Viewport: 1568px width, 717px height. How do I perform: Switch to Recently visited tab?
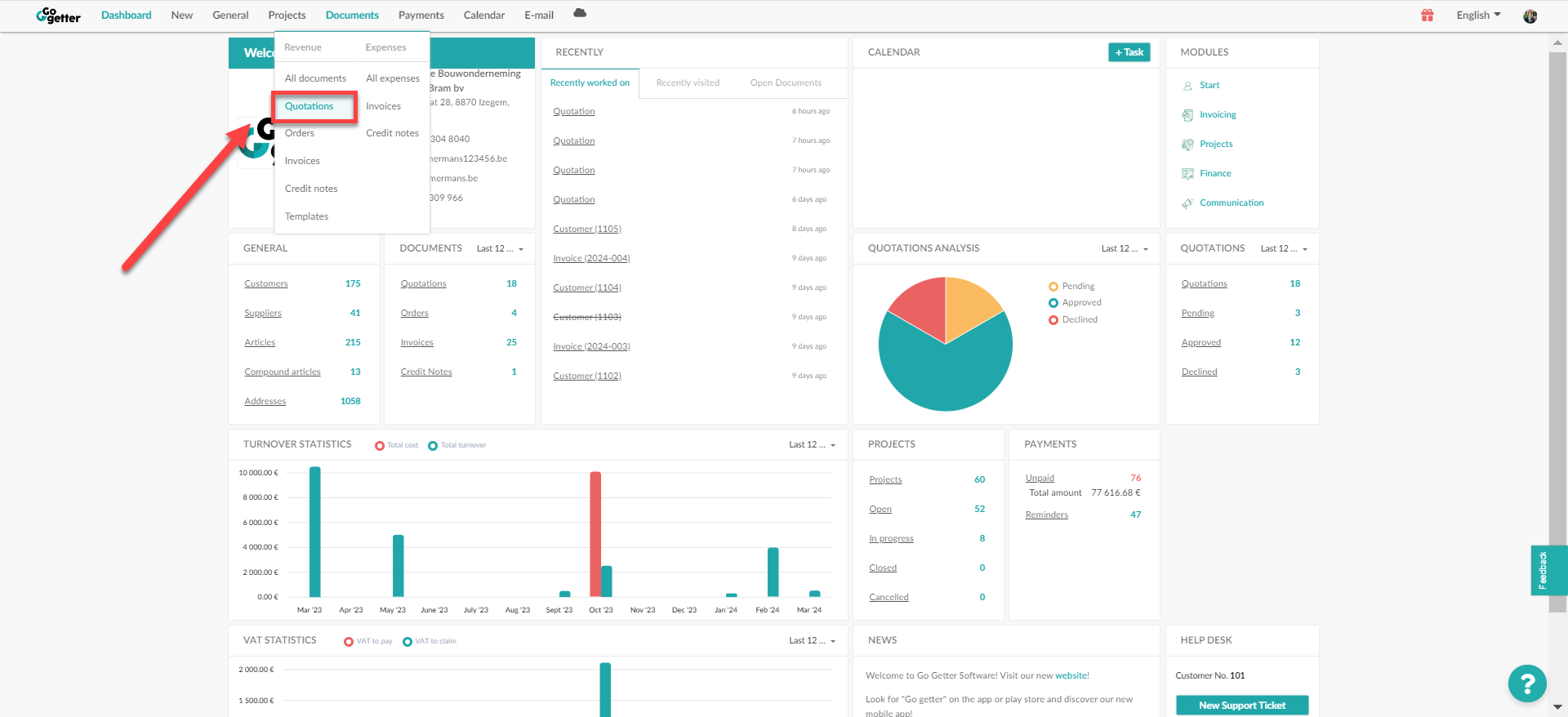[x=688, y=82]
